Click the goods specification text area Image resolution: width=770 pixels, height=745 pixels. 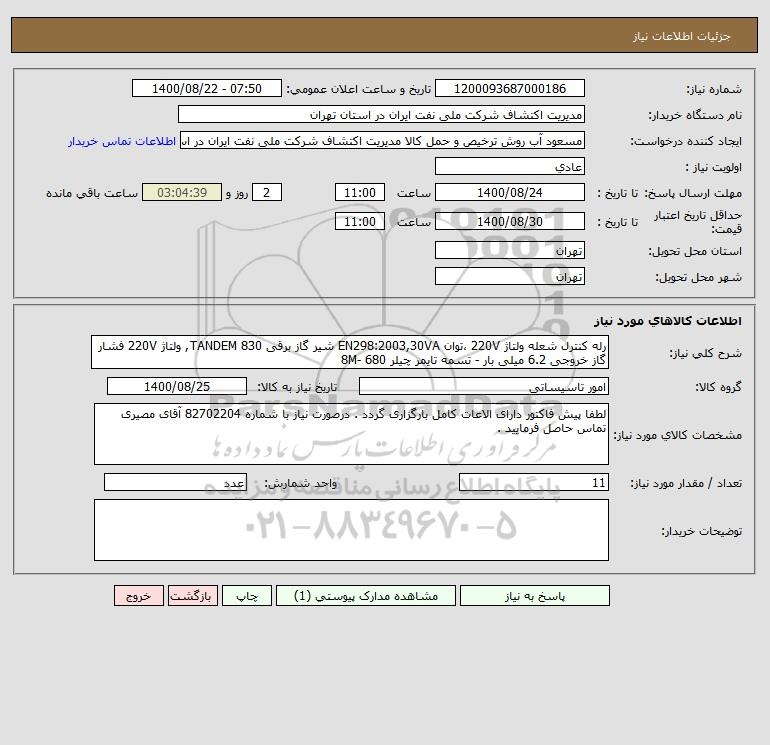point(351,434)
